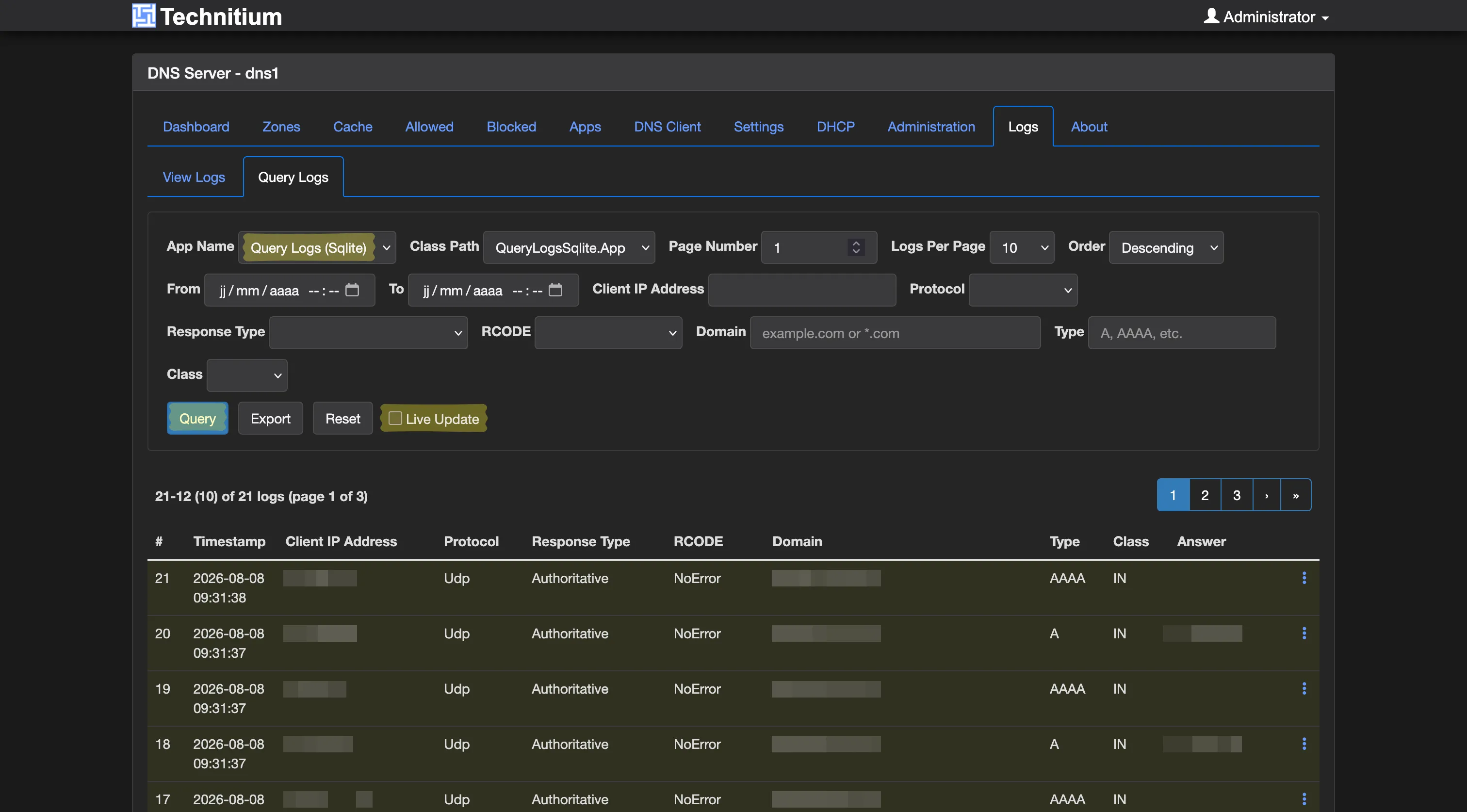This screenshot has width=1467, height=812.
Task: Expand the Response Type dropdown
Action: tap(368, 333)
